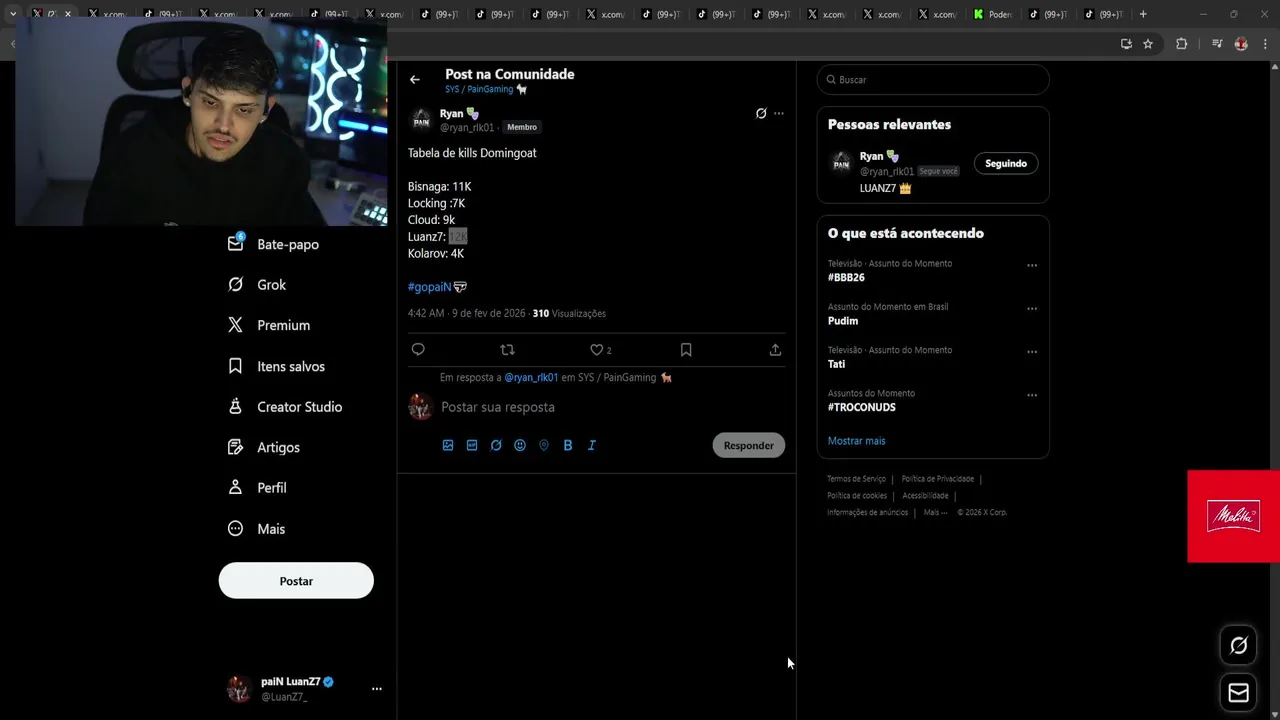Viewport: 1280px width, 720px height.
Task: Open Chrome profile avatar in toolbar
Action: click(x=1241, y=44)
